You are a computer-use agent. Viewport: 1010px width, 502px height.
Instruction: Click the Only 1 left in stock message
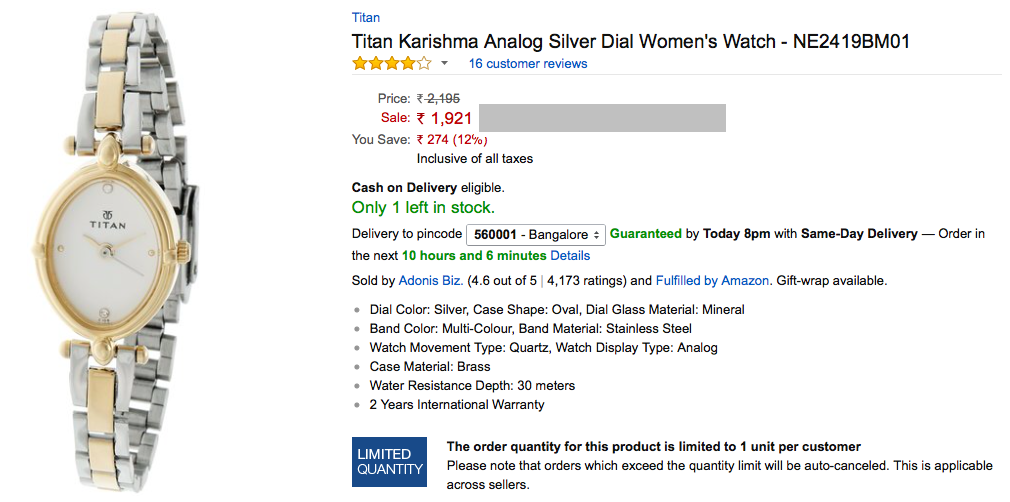pos(423,208)
